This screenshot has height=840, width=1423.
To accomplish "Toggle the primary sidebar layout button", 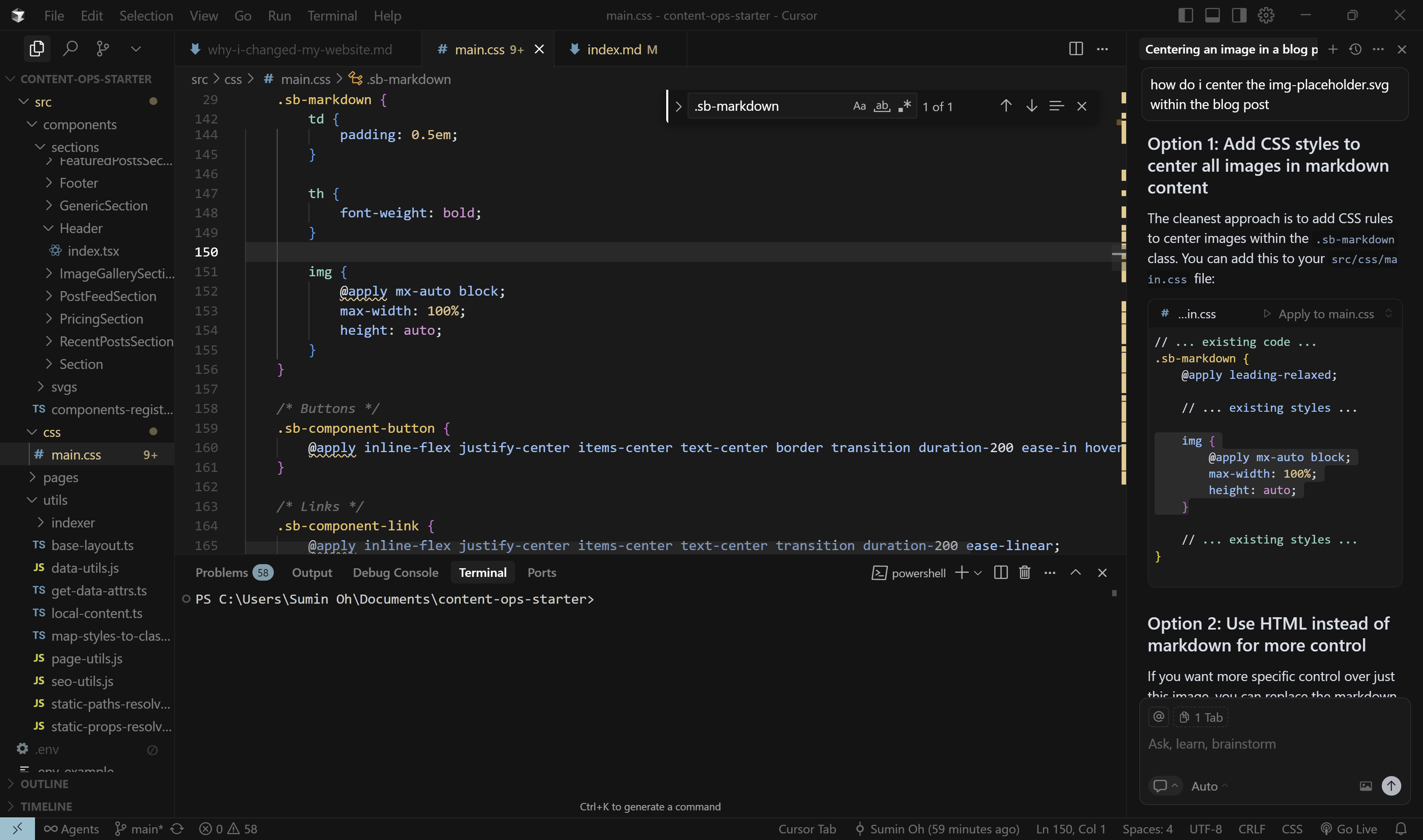I will click(1185, 15).
